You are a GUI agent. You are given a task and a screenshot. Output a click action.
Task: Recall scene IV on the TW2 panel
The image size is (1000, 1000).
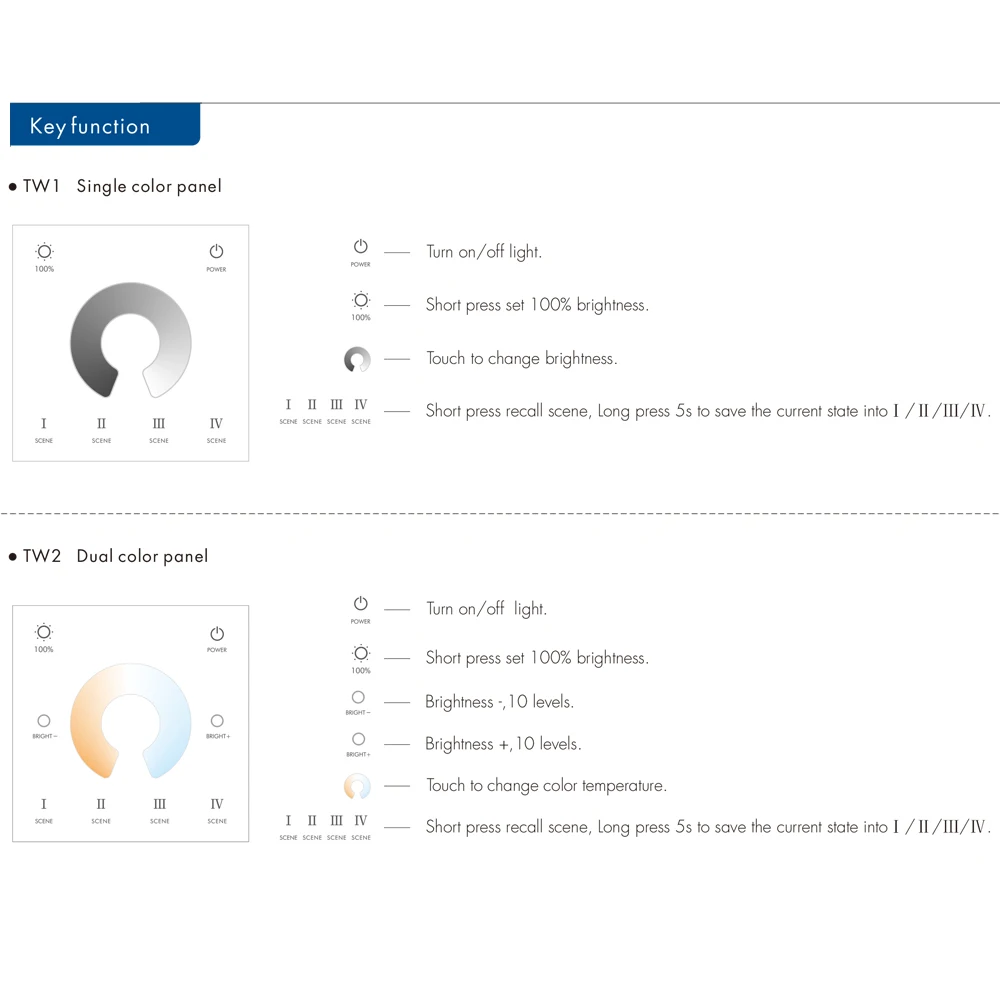tap(217, 804)
